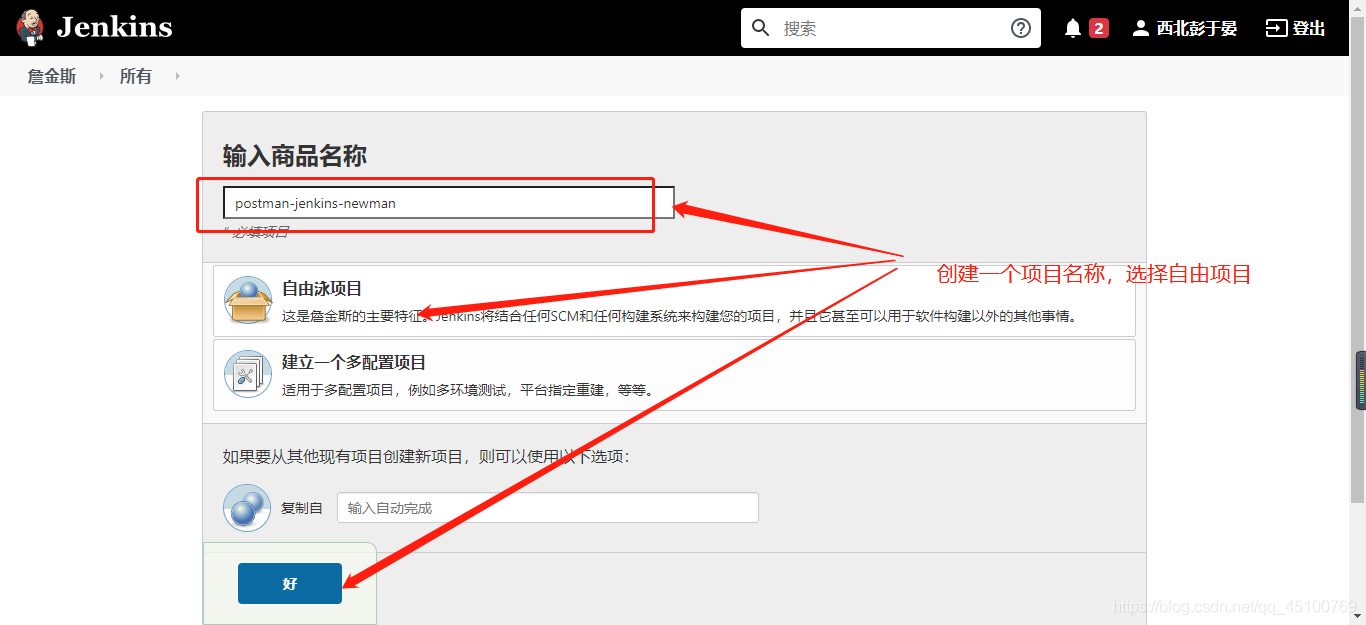Open user page 西北彭于晏
The width and height of the screenshot is (1366, 625).
coord(1197,28)
